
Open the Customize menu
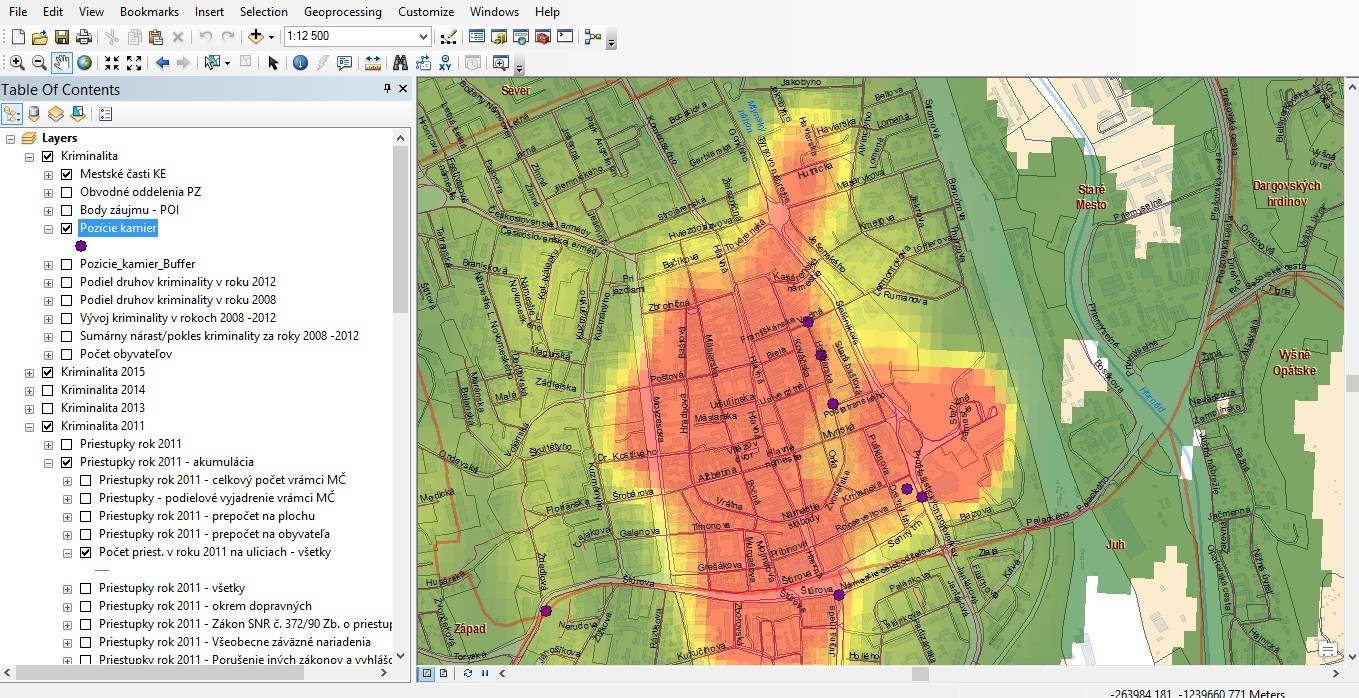pos(426,12)
